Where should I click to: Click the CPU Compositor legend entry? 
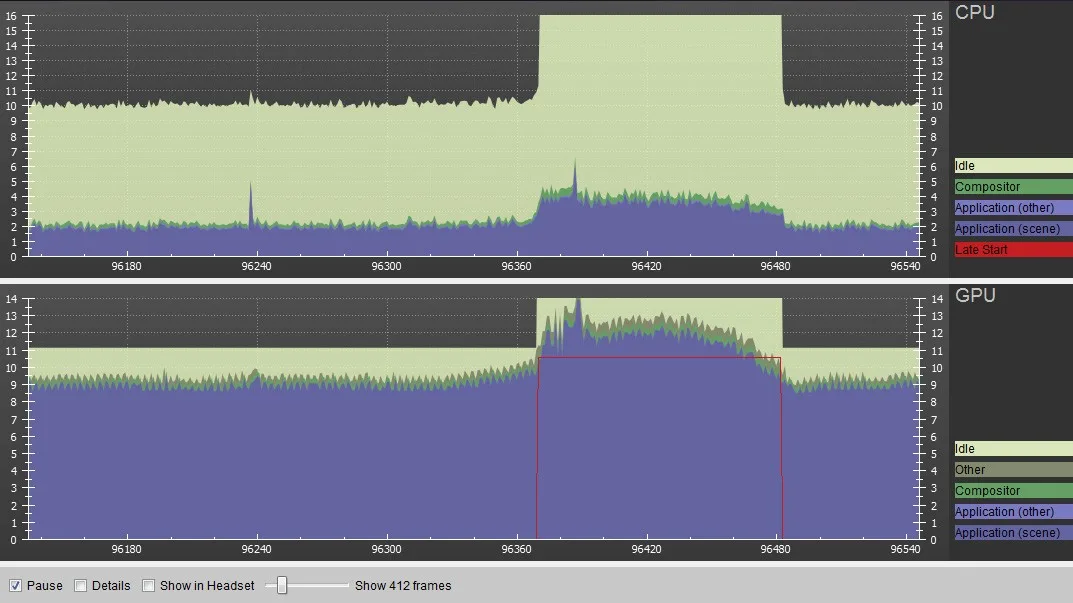(x=1013, y=187)
